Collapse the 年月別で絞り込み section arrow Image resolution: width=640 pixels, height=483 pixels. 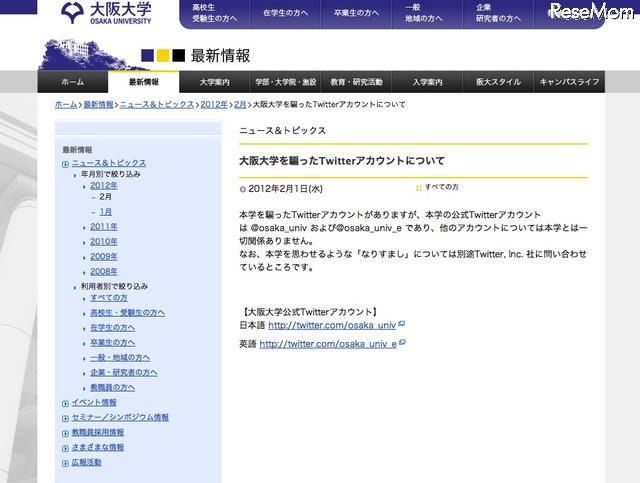(x=75, y=175)
